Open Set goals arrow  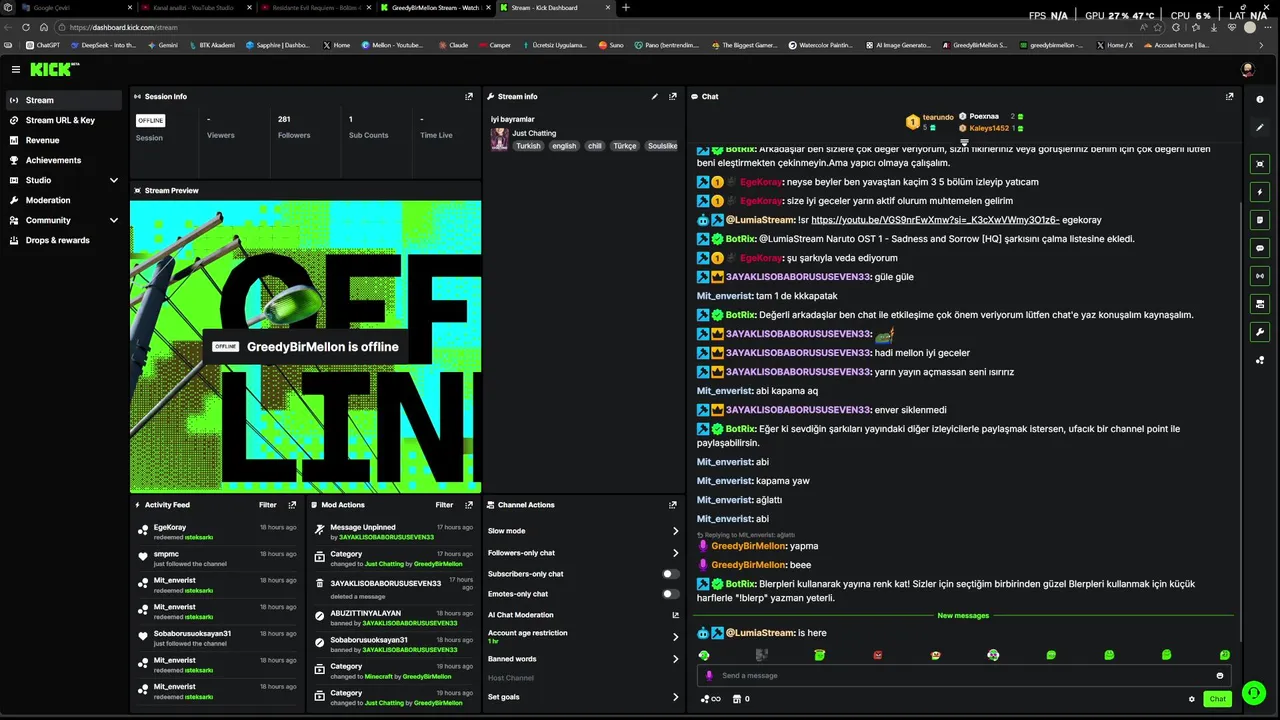[x=675, y=697]
